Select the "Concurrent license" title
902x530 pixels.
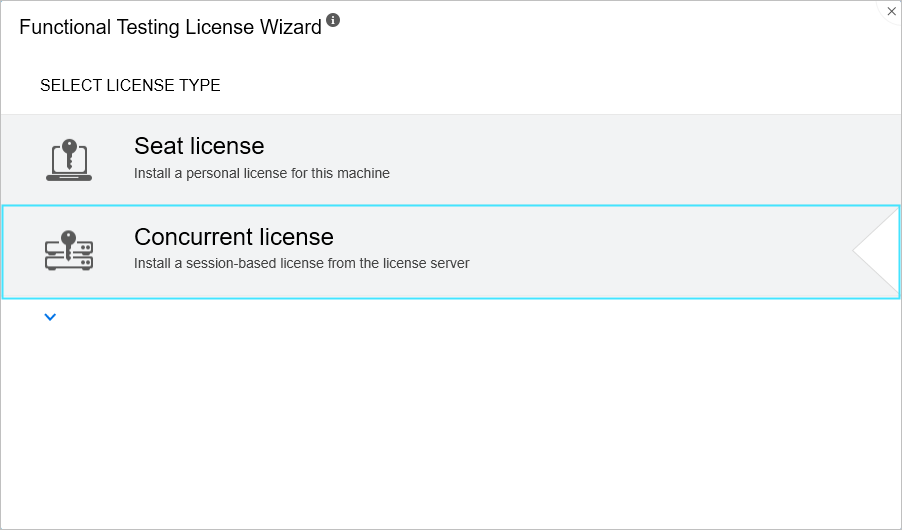pos(234,237)
